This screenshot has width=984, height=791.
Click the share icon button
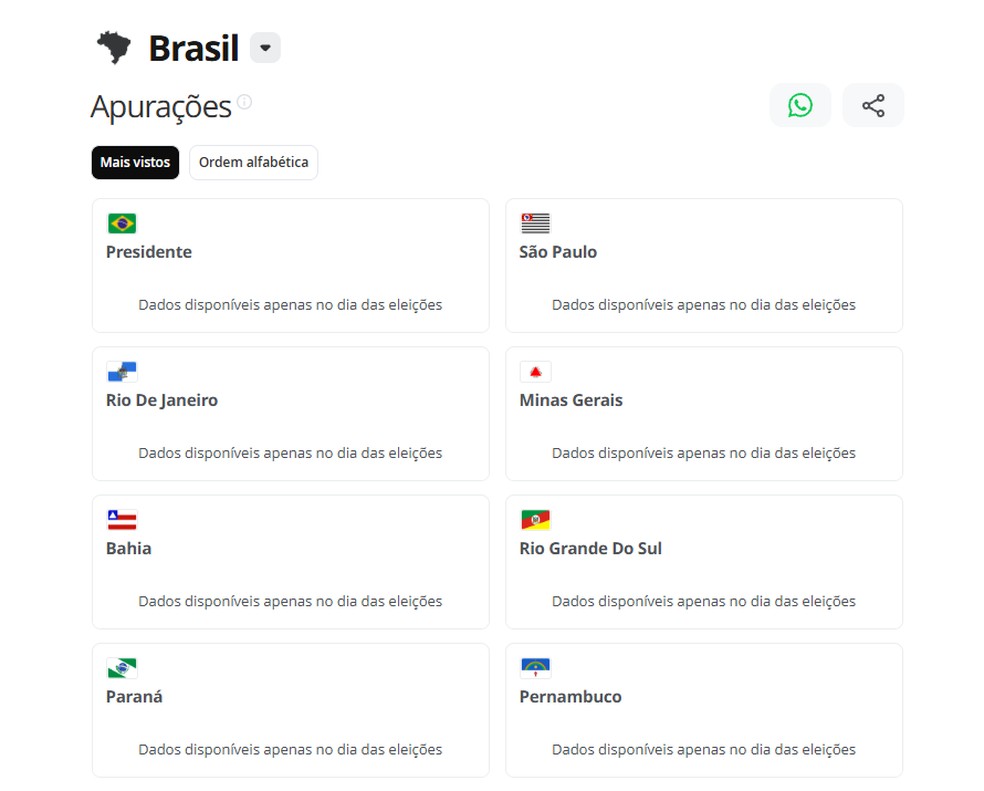pos(873,105)
